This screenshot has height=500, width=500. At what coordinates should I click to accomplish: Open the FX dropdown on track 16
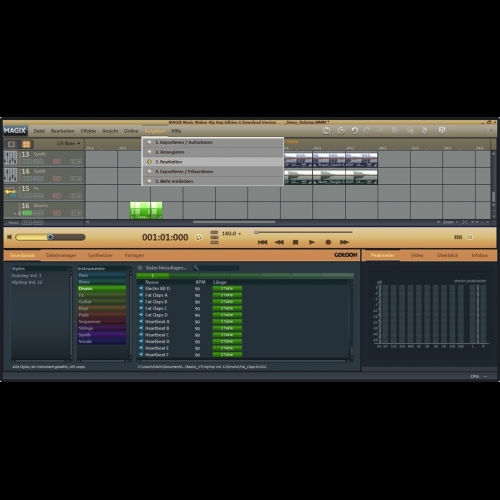click(x=76, y=213)
